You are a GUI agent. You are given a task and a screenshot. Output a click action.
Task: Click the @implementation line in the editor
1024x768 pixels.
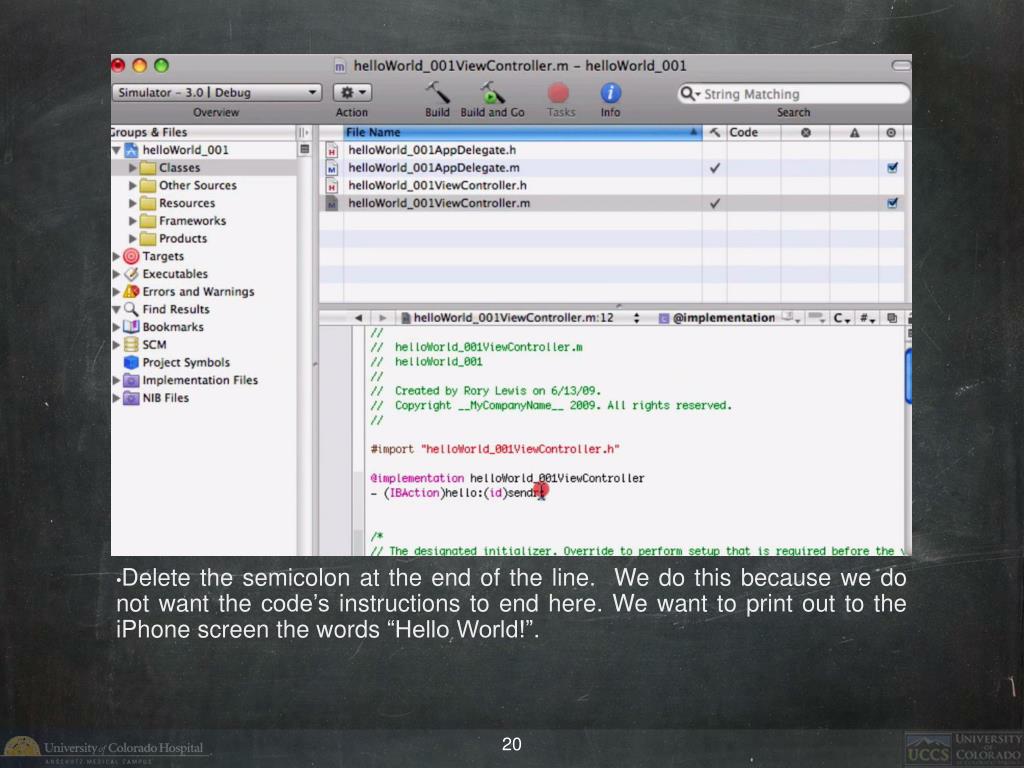[507, 478]
